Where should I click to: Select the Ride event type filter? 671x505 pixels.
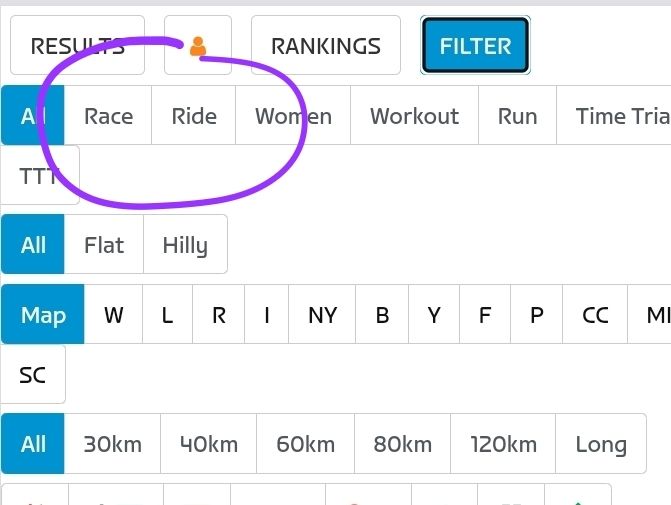[194, 116]
